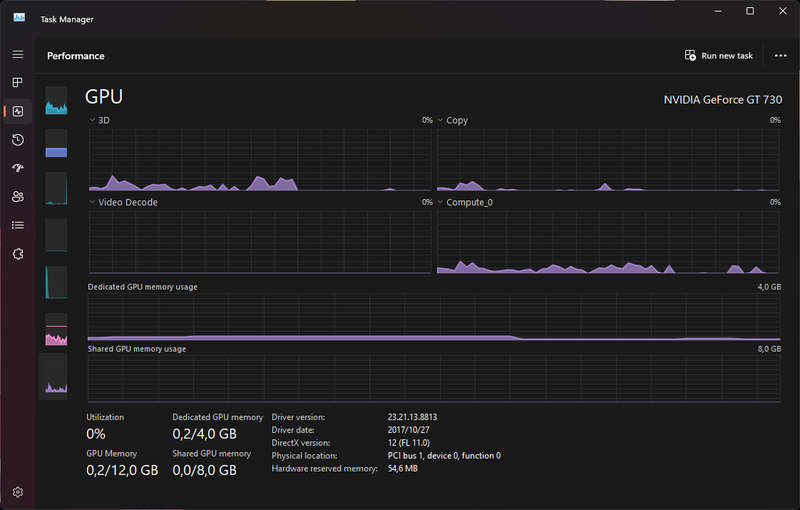The image size is (800, 510).
Task: Open the hamburger navigation menu
Action: pos(18,54)
